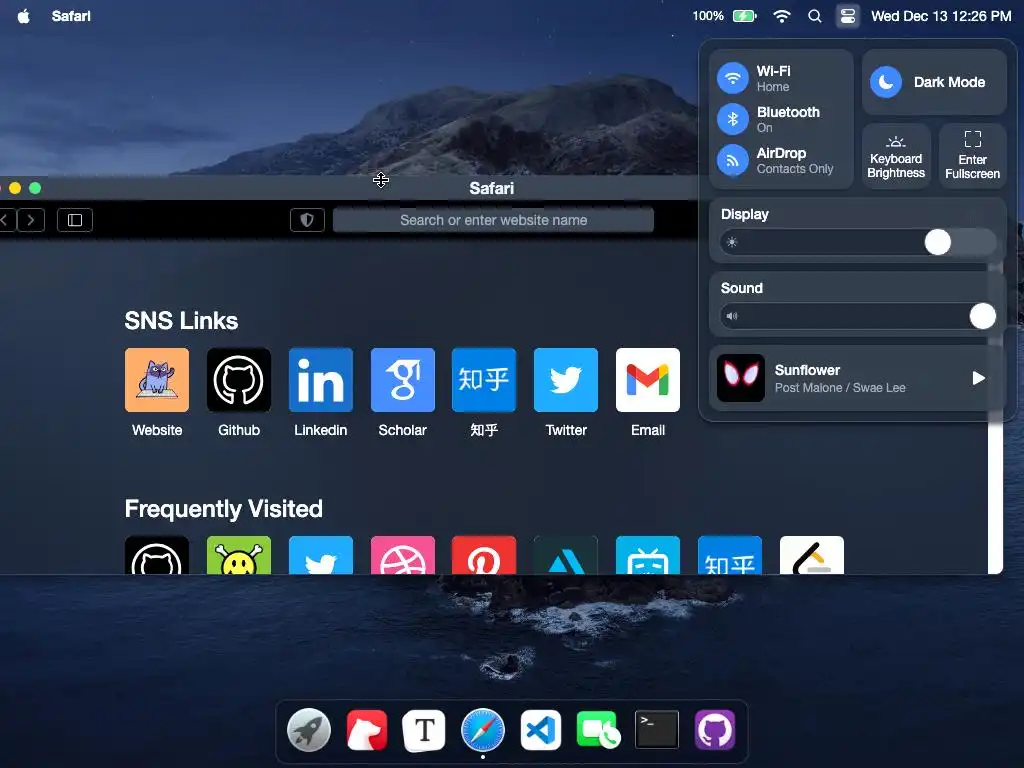Open the blue Bilibili TV tile
The image size is (1024, 768).
click(x=648, y=556)
